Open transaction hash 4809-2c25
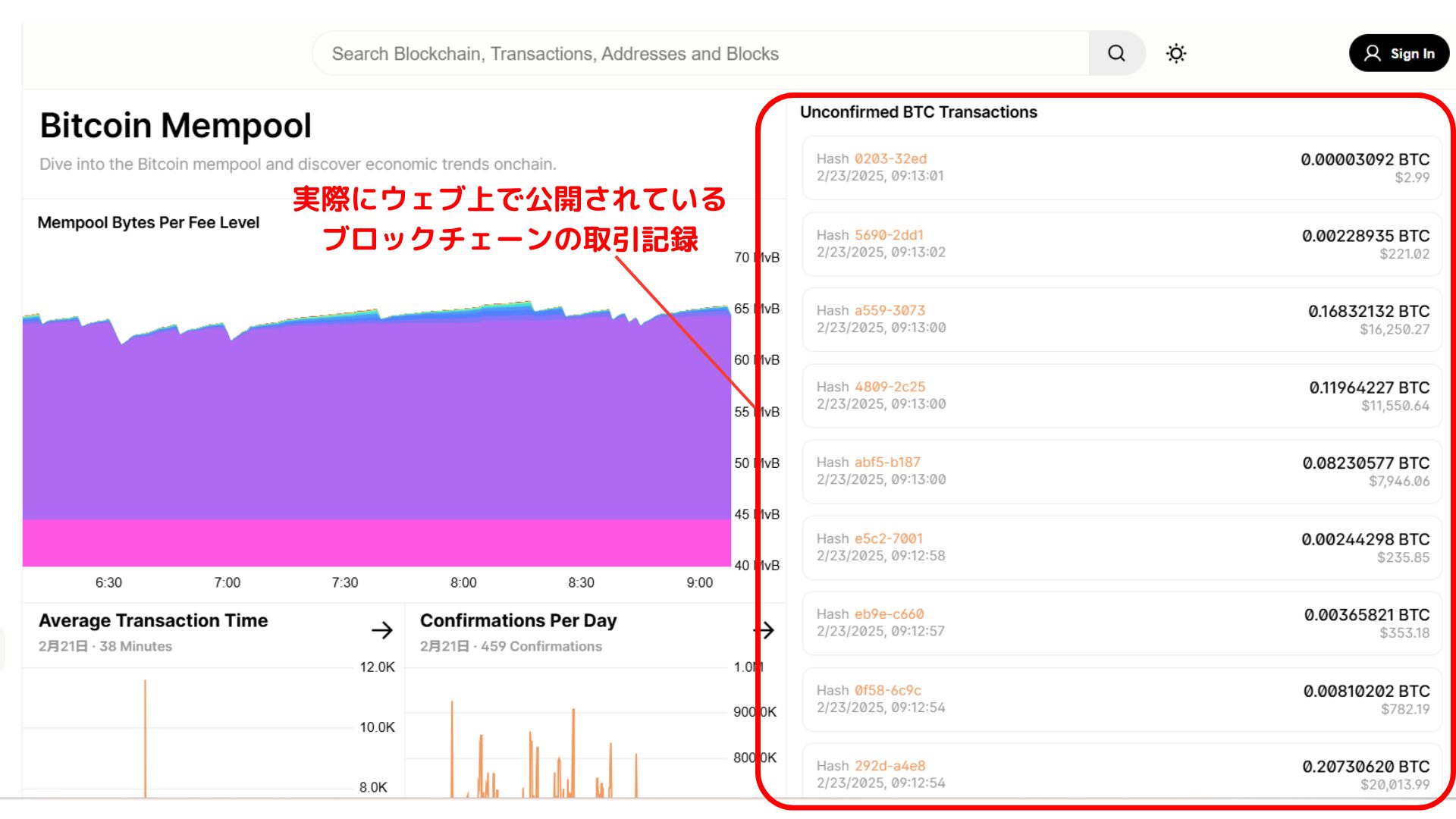 (890, 387)
